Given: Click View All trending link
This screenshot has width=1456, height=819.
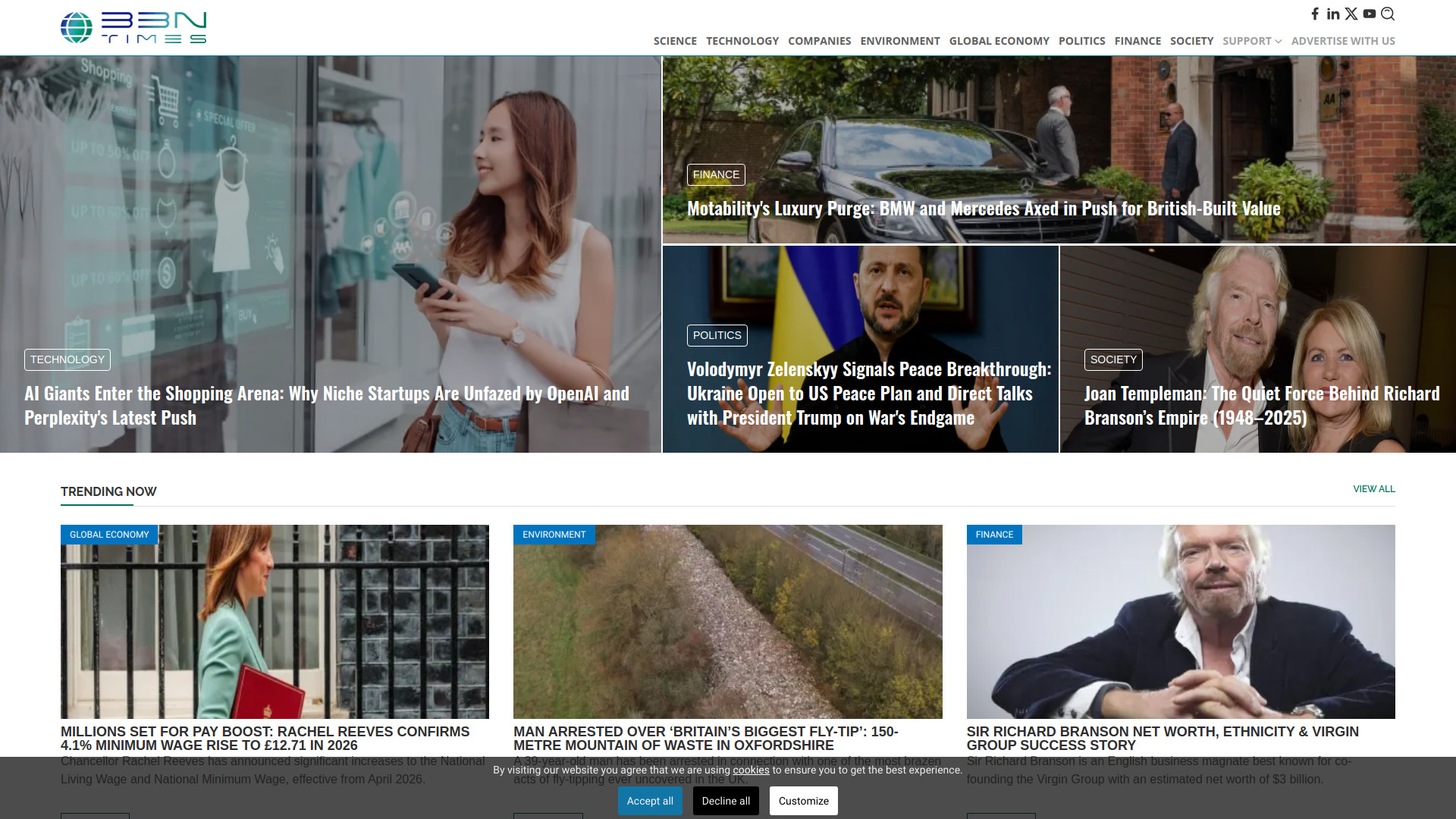Looking at the screenshot, I should pyautogui.click(x=1373, y=489).
